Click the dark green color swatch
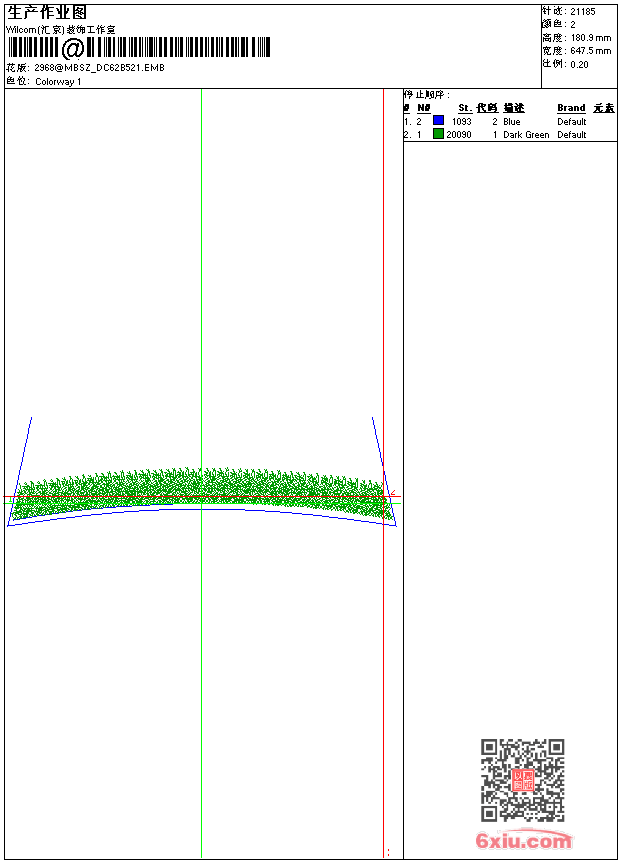This screenshot has height=860, width=620. coord(438,133)
